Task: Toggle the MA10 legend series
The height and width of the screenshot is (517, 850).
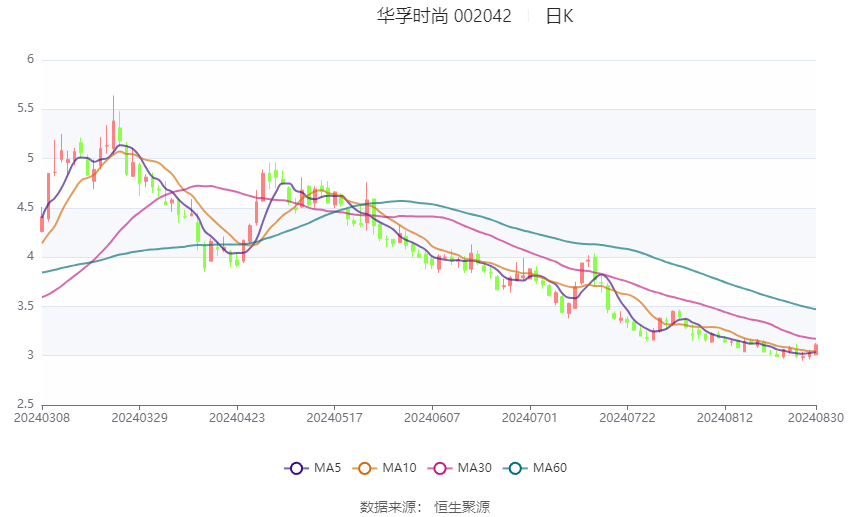Action: coord(384,468)
